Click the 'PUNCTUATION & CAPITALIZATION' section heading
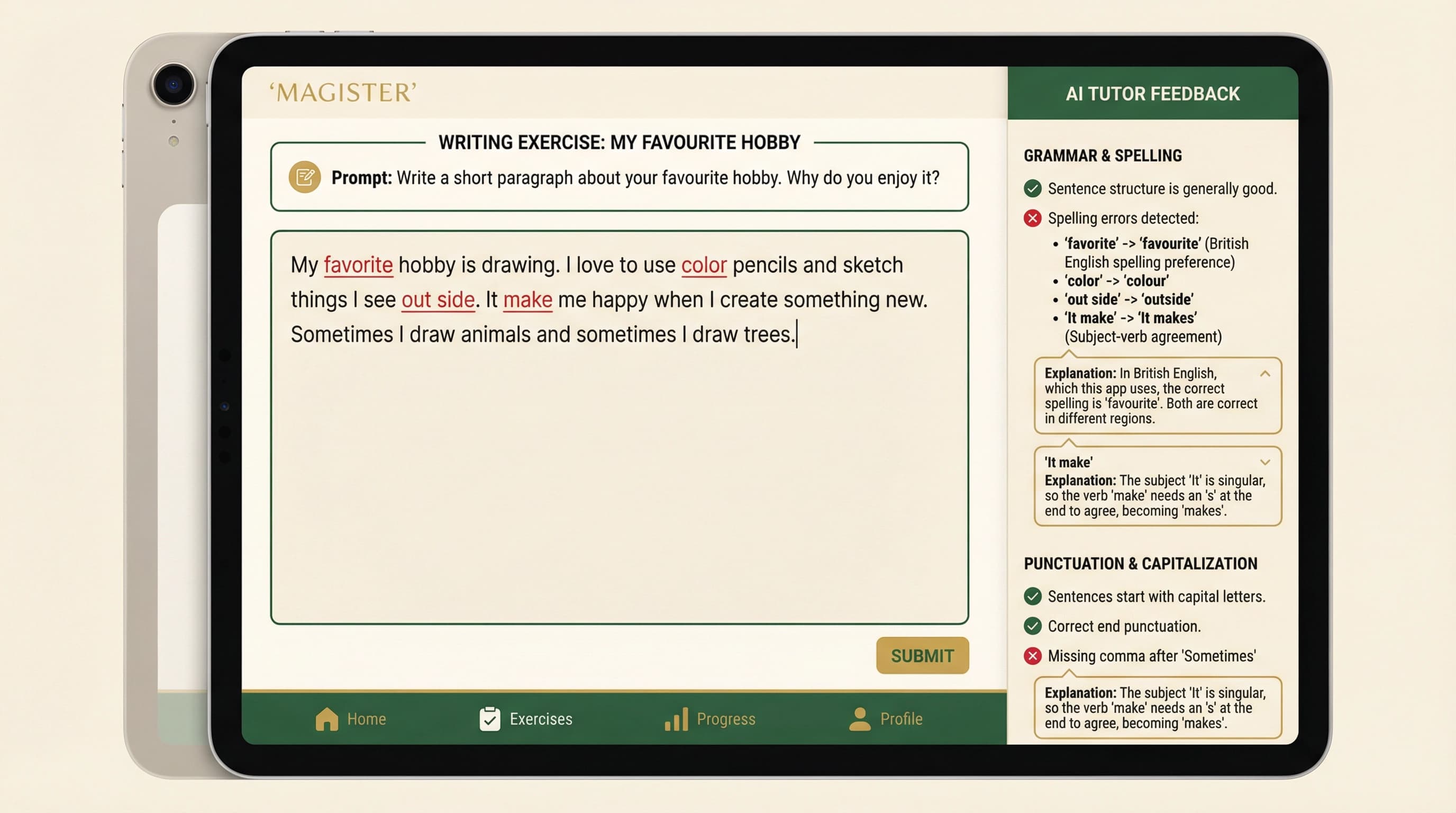Image resolution: width=1456 pixels, height=813 pixels. point(1141,564)
